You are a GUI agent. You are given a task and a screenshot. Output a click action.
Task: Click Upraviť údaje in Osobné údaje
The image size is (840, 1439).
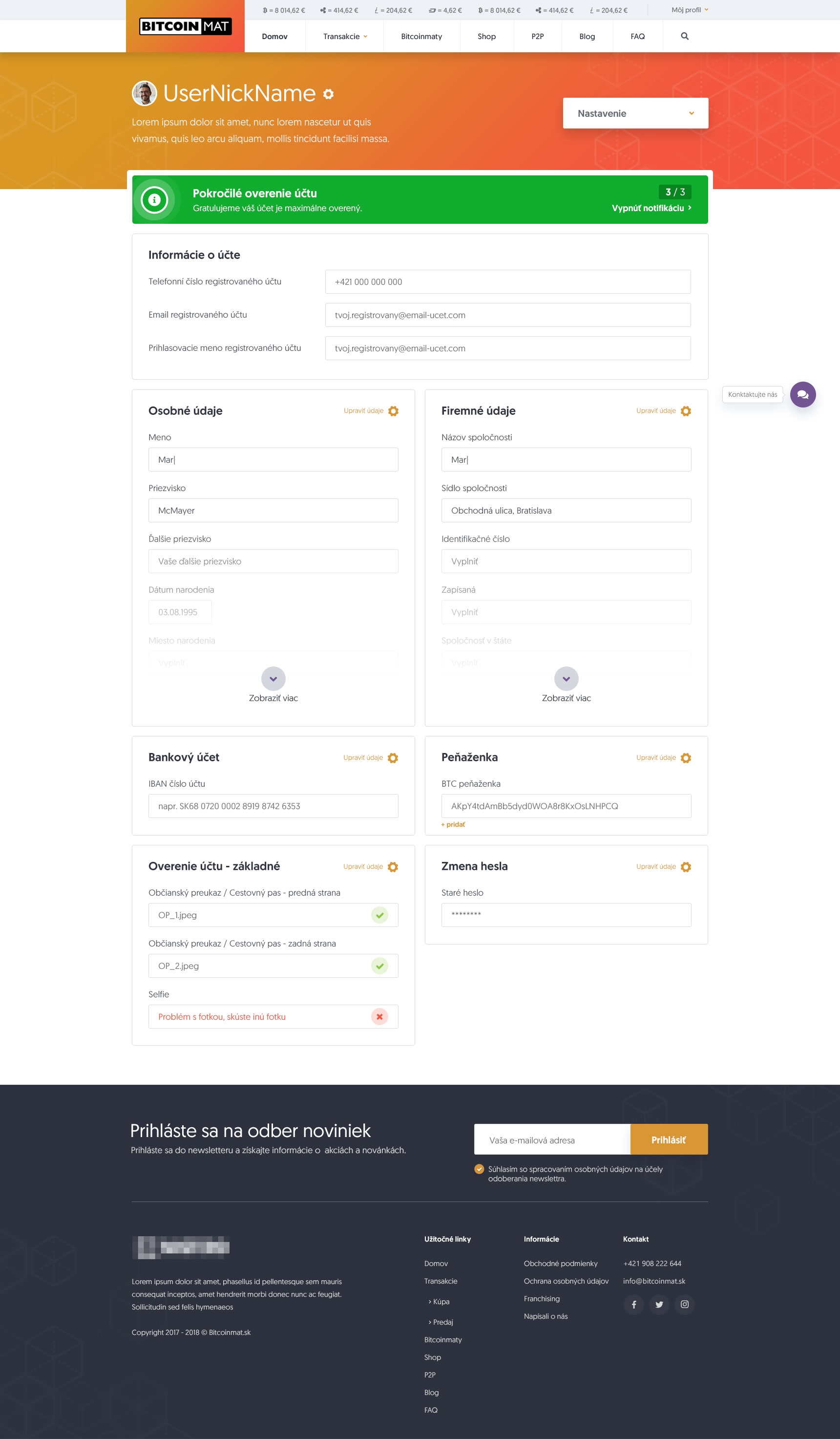tap(363, 410)
